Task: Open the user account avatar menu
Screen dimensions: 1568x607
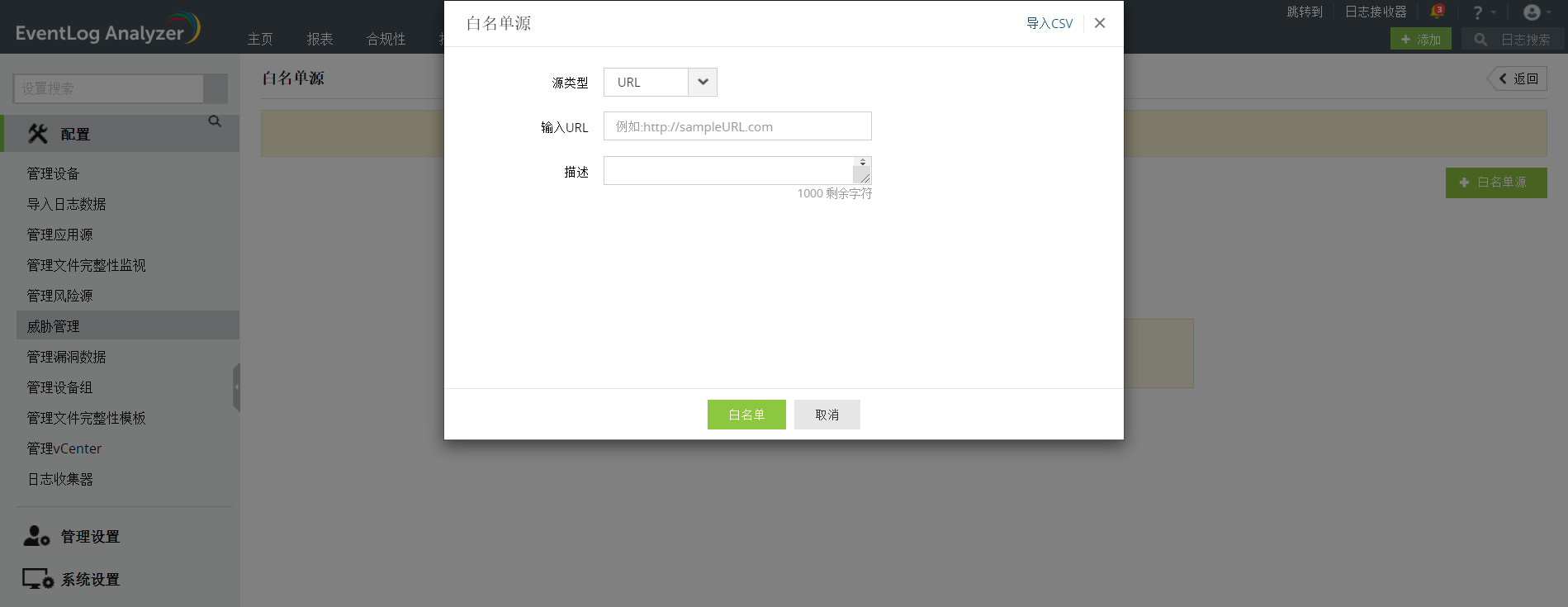Action: tap(1537, 12)
